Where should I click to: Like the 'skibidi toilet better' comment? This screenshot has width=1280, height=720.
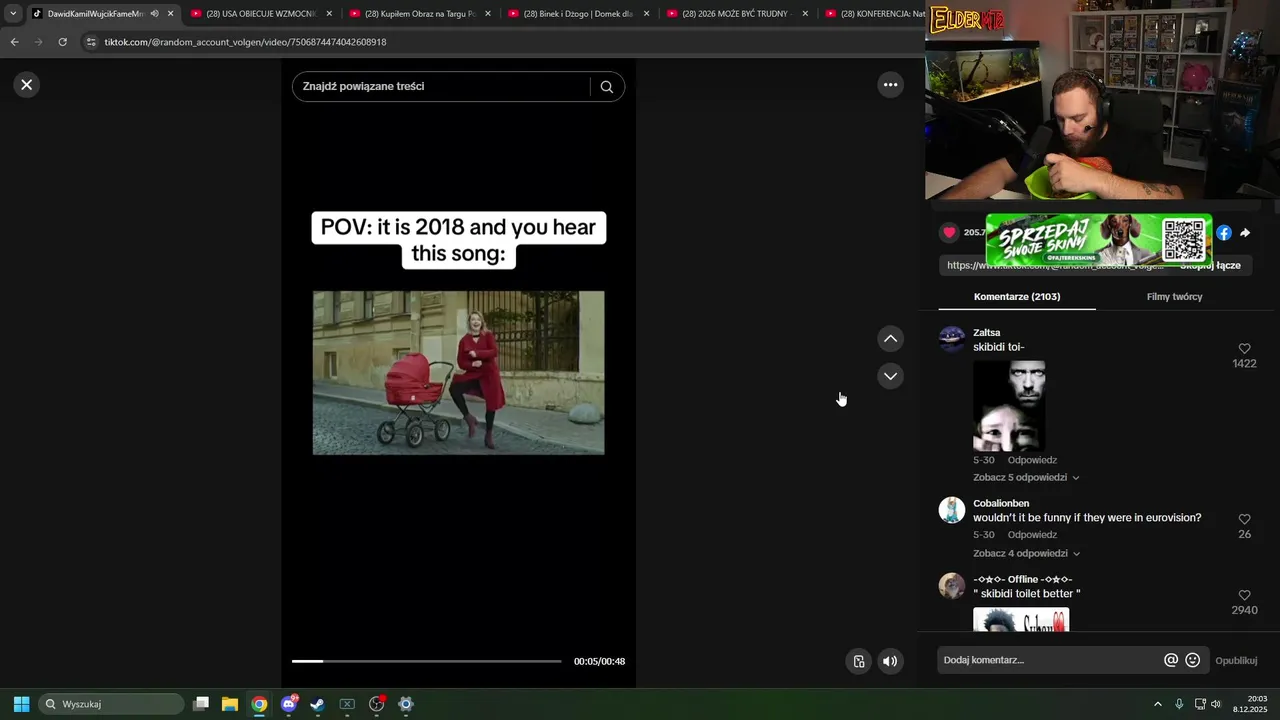click(x=1244, y=596)
